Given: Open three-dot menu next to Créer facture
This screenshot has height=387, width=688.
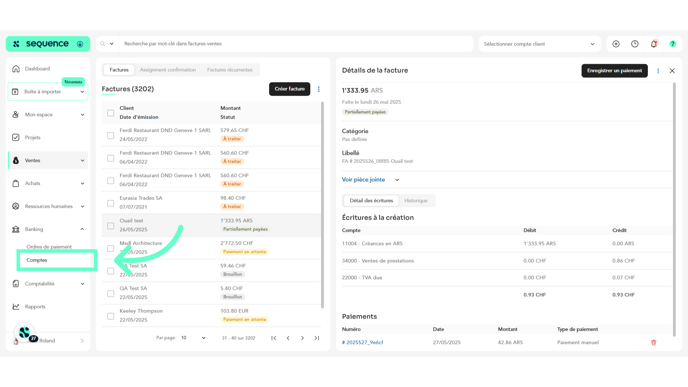Looking at the screenshot, I should click(x=319, y=89).
